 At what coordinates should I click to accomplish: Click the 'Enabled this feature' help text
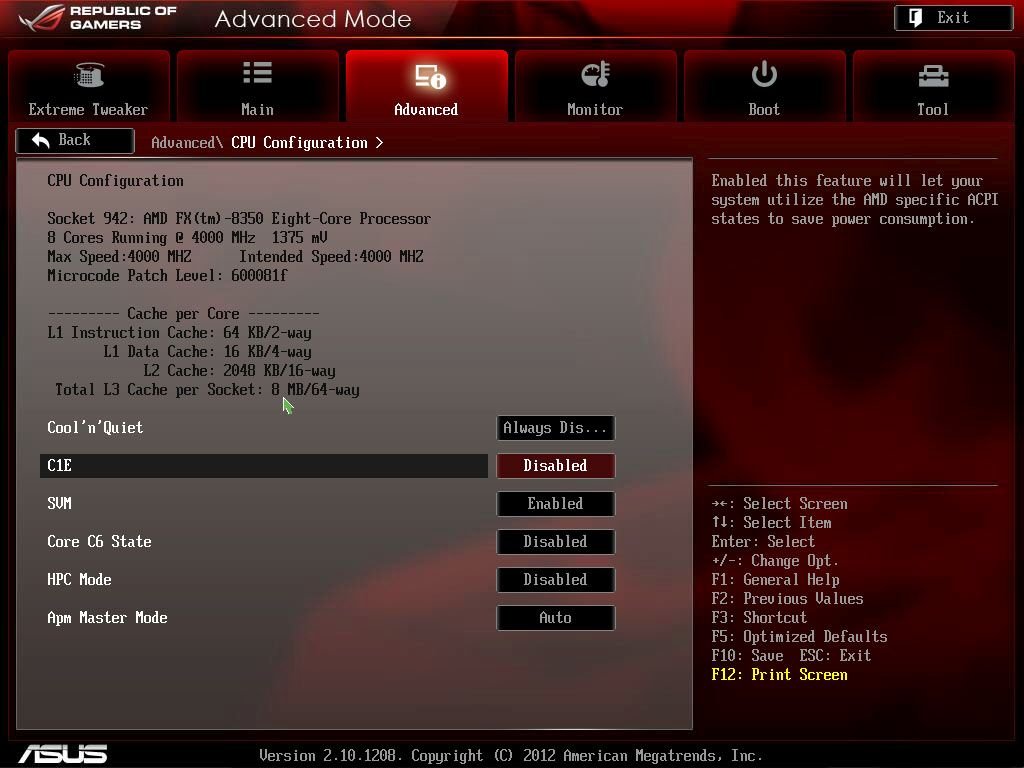coord(855,200)
